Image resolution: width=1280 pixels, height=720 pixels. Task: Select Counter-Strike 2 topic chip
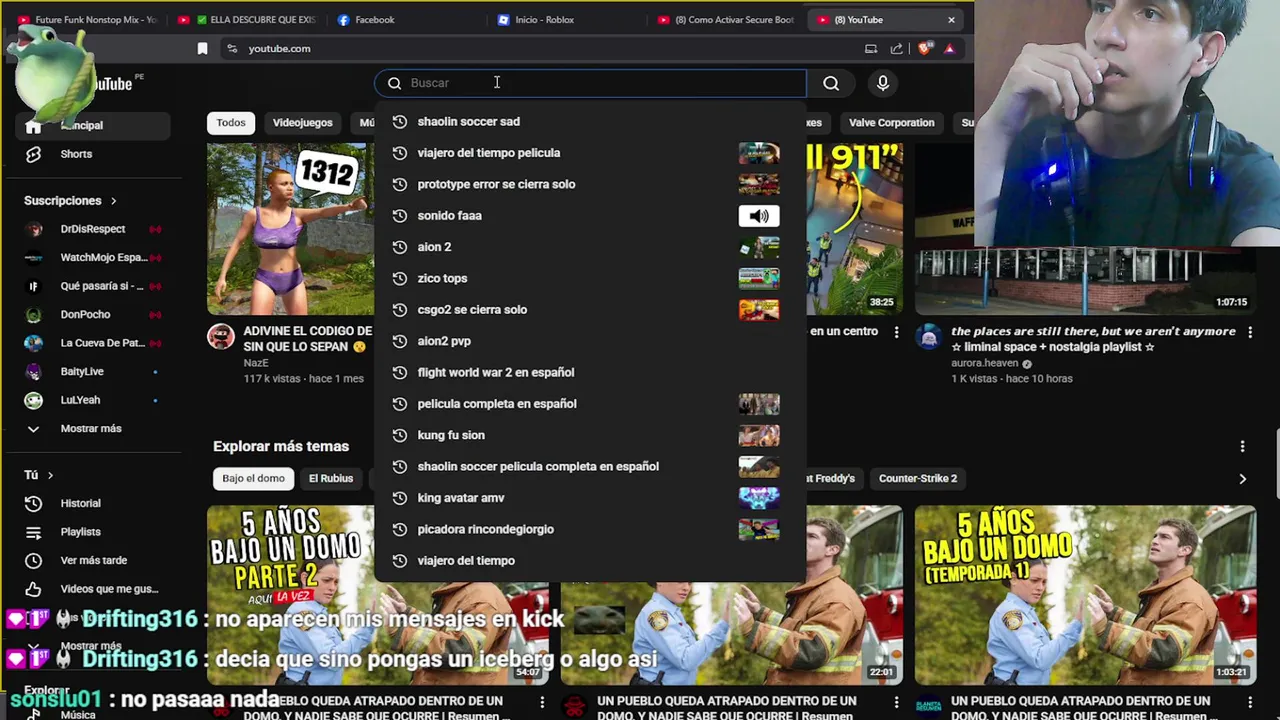click(918, 478)
